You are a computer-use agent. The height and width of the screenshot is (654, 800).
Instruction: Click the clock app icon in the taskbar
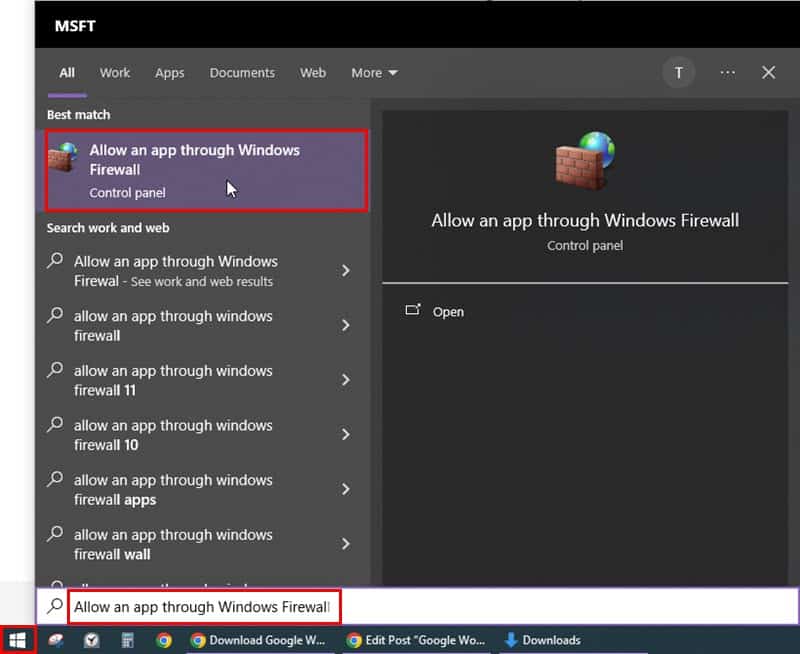[x=92, y=640]
